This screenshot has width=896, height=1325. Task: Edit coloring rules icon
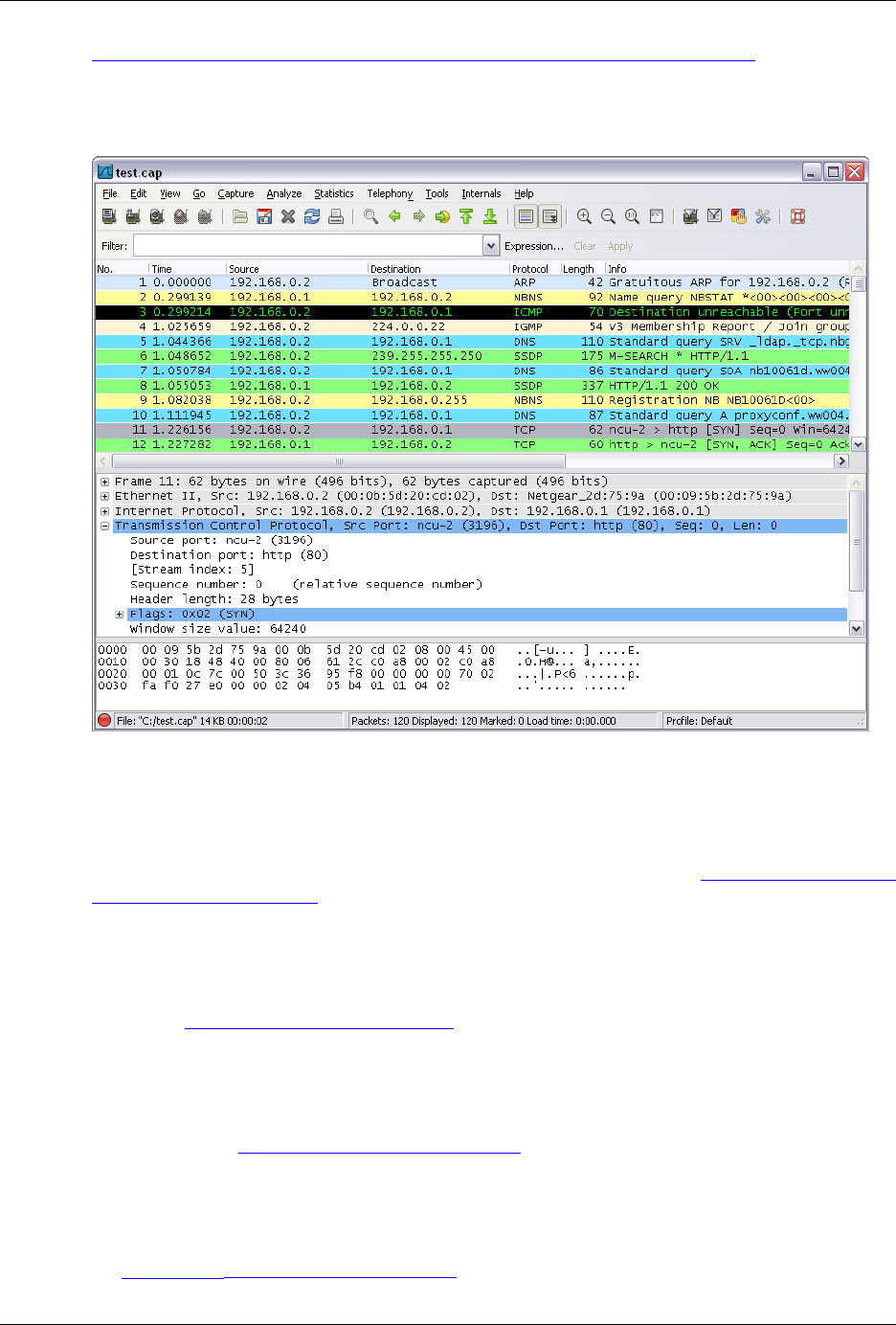[738, 217]
